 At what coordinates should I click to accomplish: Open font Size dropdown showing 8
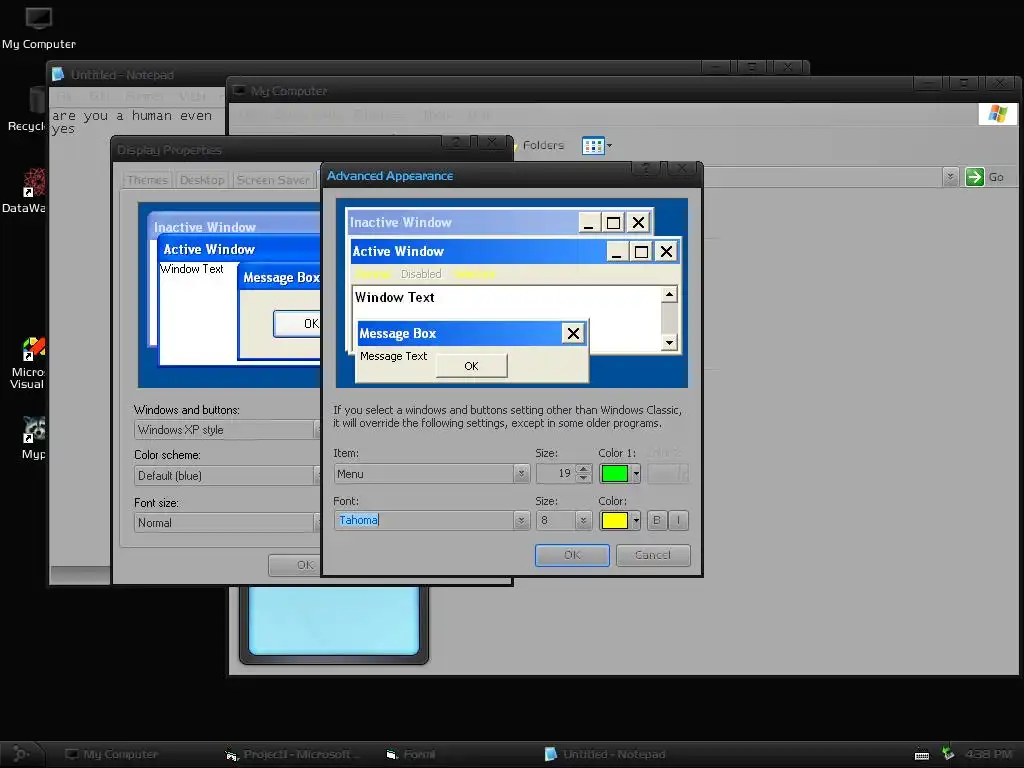click(583, 520)
